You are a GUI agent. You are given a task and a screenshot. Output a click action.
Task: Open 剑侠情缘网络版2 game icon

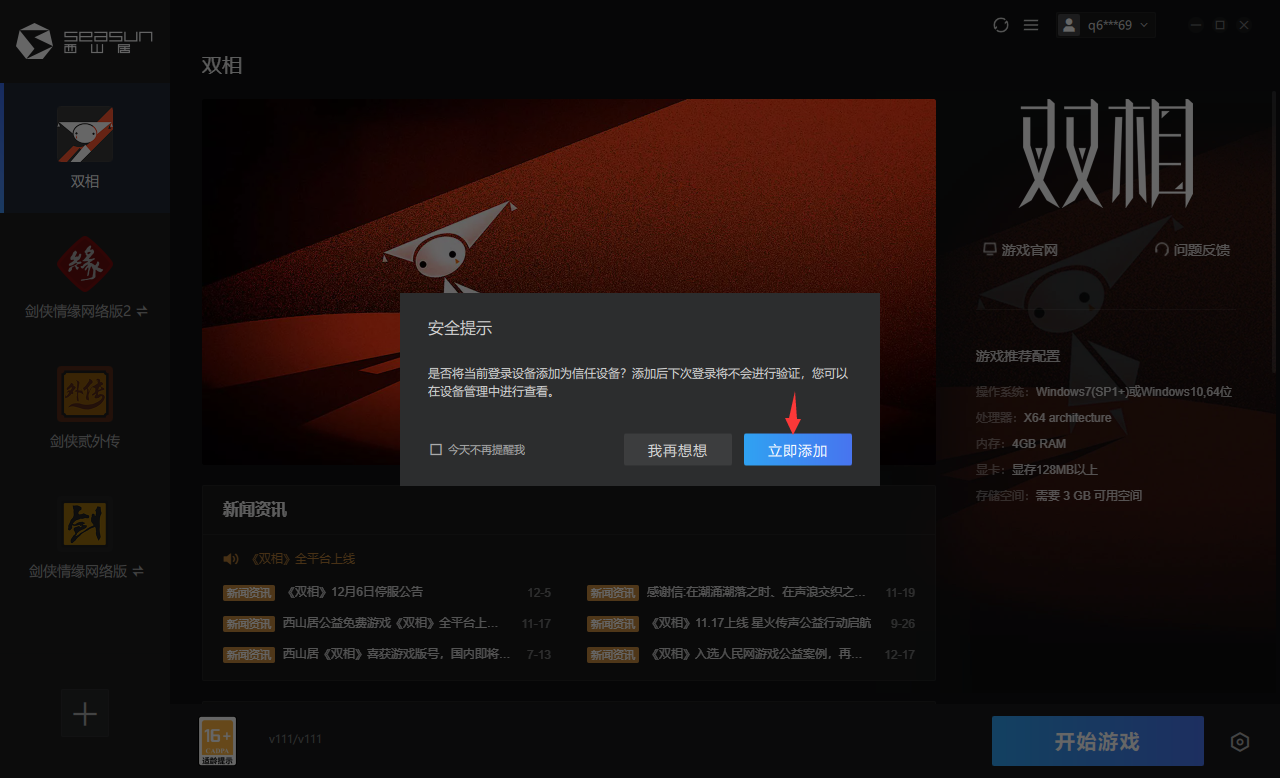pyautogui.click(x=85, y=264)
